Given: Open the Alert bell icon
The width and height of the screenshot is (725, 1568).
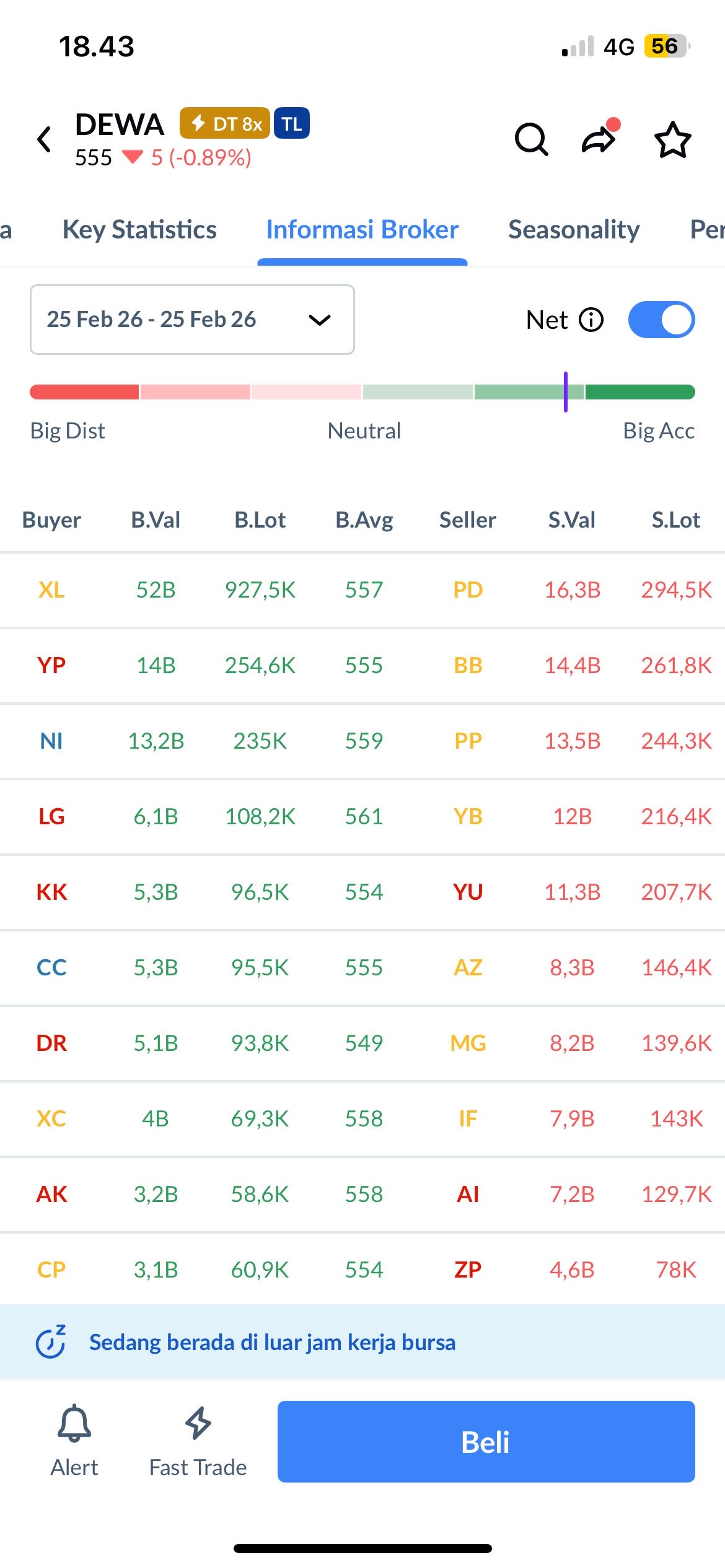Looking at the screenshot, I should (x=74, y=1424).
